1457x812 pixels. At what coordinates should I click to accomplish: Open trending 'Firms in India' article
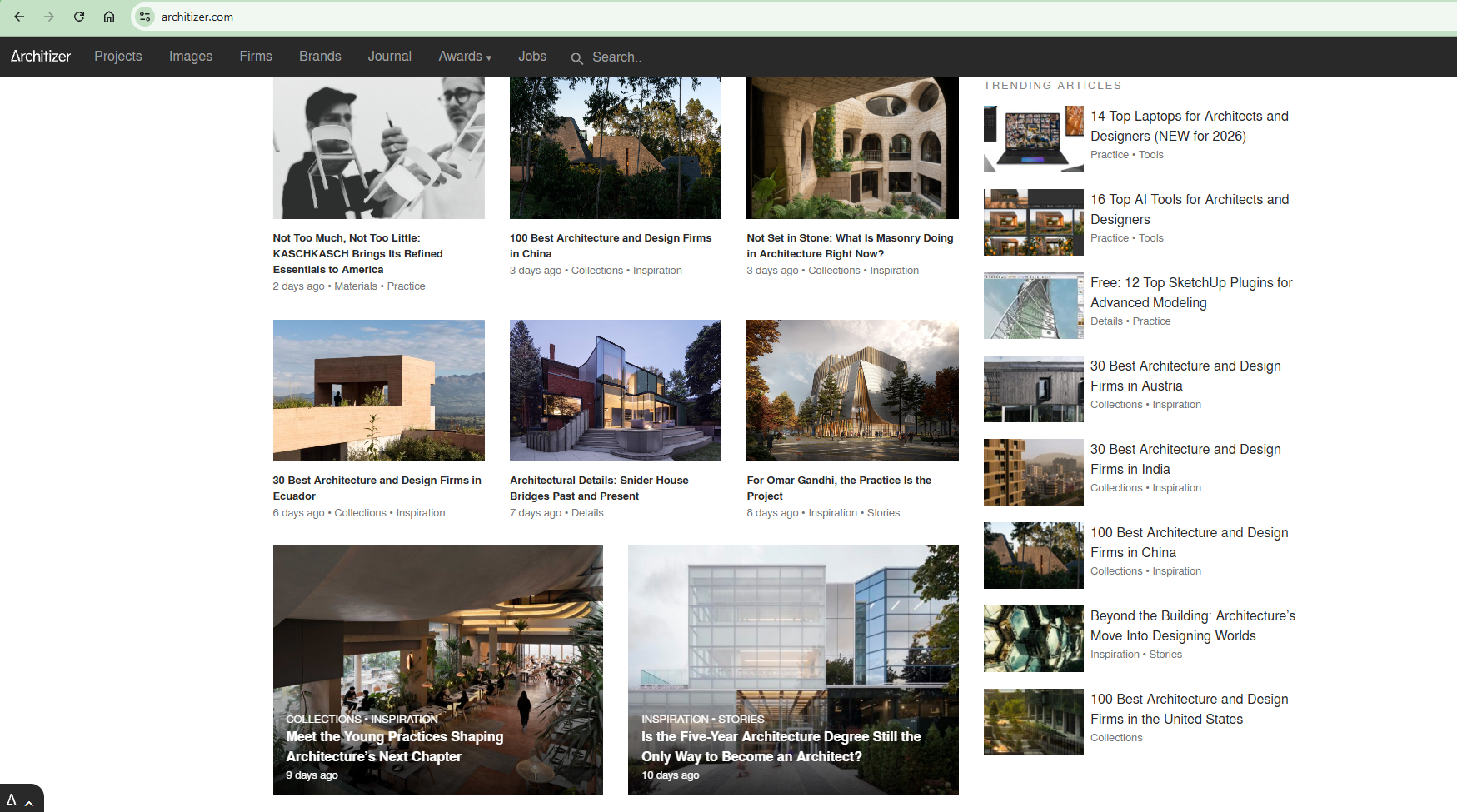point(1185,460)
